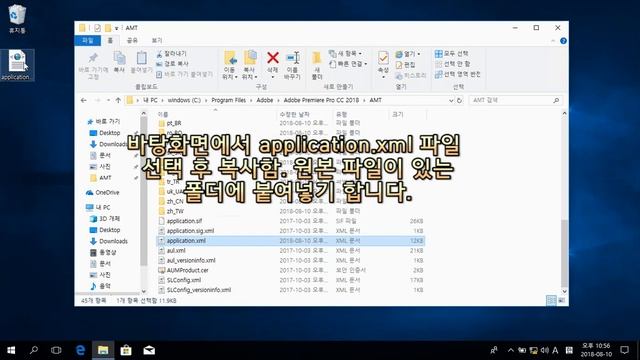This screenshot has height=360, width=640.
Task: Open the Windows Start menu
Action: (11, 350)
